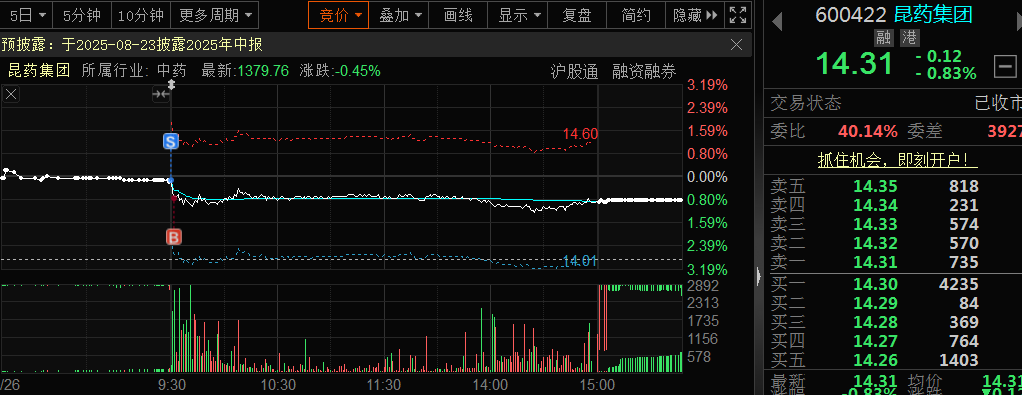The image size is (1022, 395).
Task: Open the 显示 display dropdown
Action: (x=518, y=14)
